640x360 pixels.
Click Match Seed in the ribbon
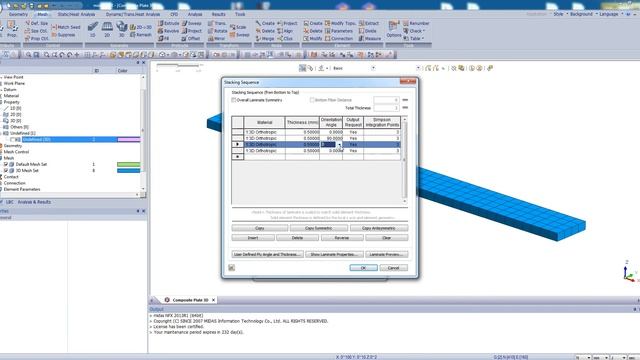66,27
